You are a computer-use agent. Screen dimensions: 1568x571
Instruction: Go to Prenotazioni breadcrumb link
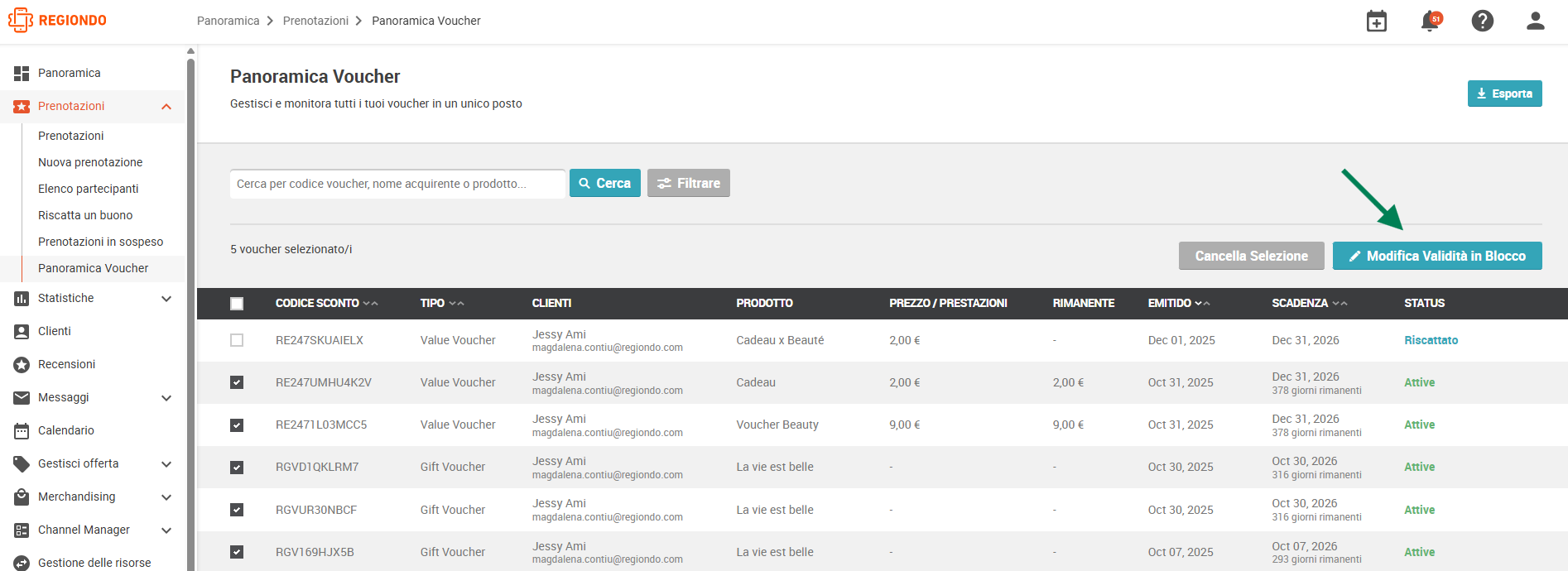(x=315, y=21)
